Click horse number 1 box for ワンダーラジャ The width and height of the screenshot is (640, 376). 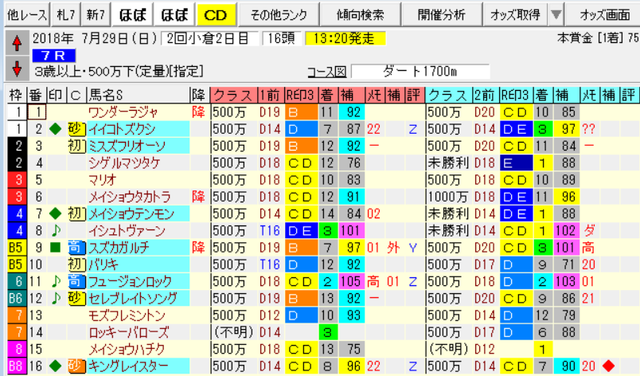click(37, 112)
